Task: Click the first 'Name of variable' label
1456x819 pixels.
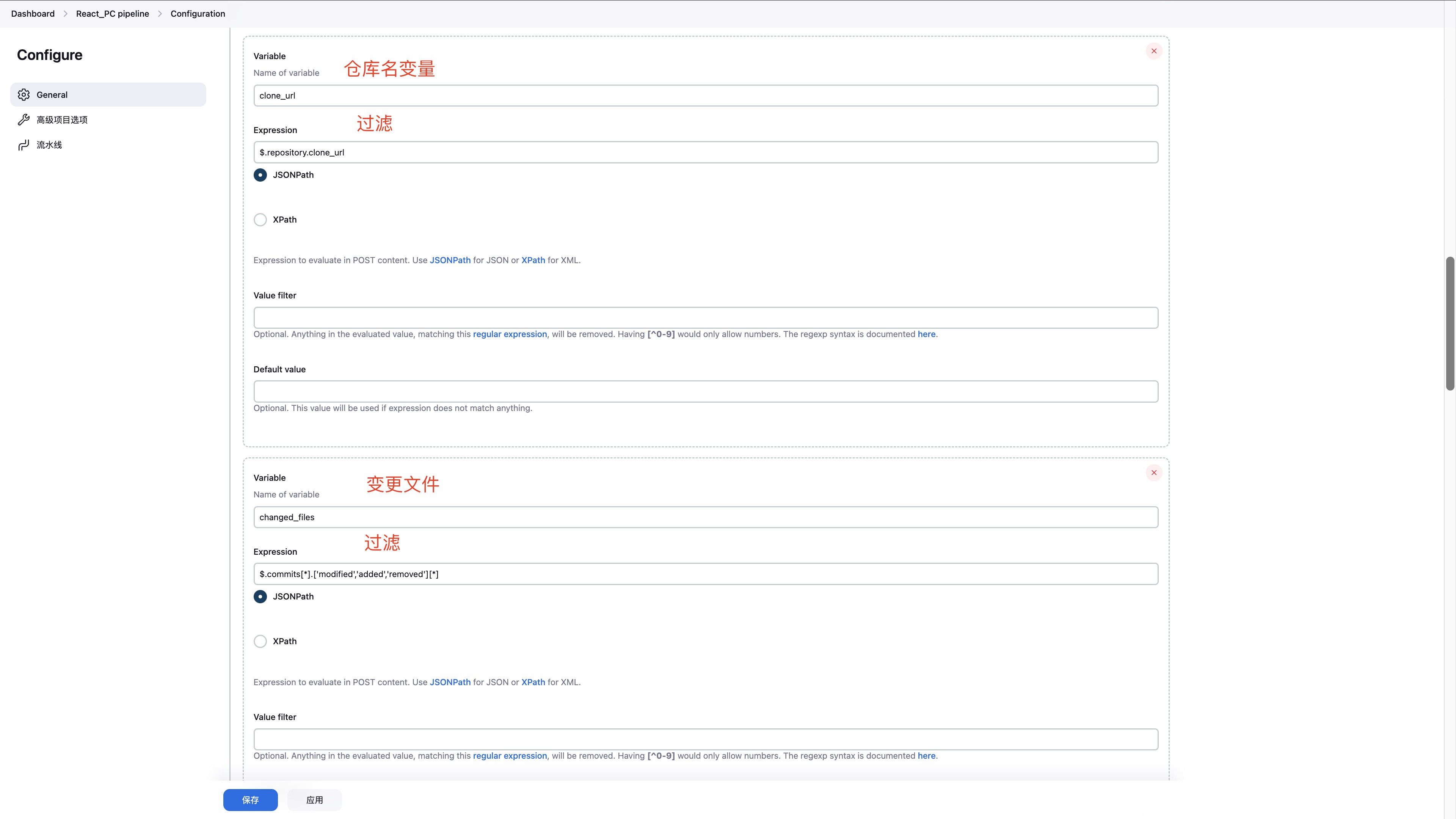Action: (286, 73)
